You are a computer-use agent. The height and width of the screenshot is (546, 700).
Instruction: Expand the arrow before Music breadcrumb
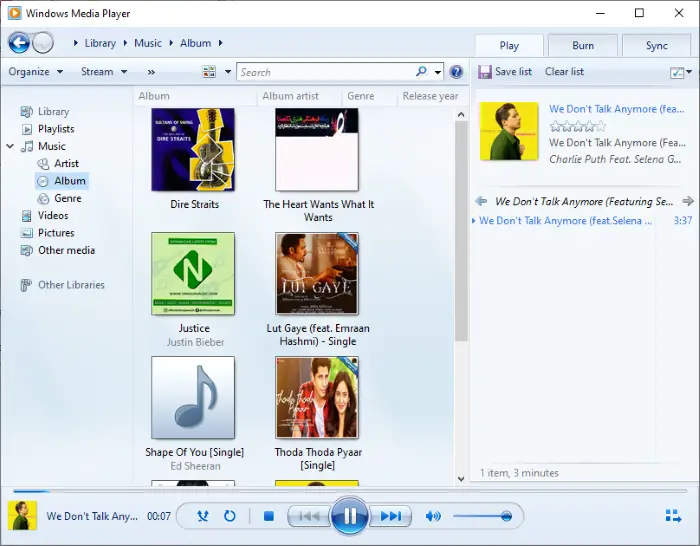[x=125, y=43]
